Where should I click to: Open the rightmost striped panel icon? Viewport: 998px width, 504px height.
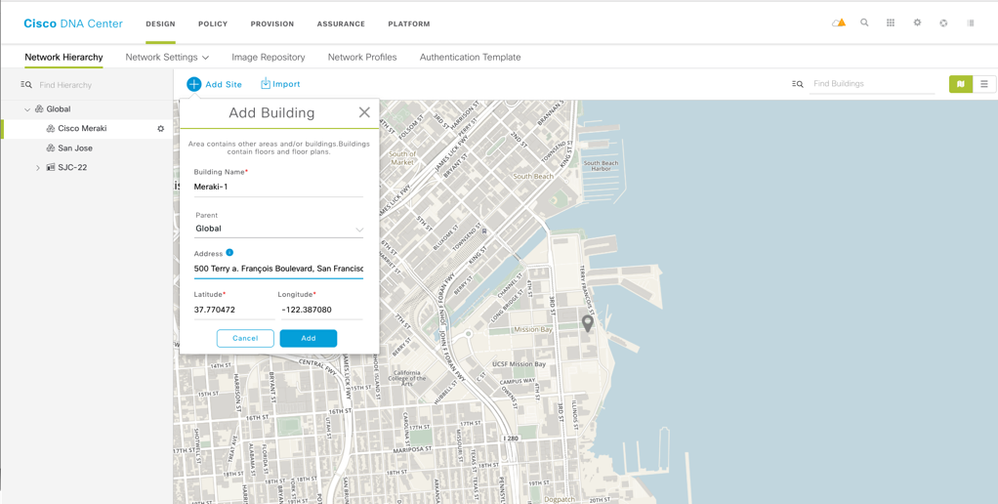coord(971,23)
